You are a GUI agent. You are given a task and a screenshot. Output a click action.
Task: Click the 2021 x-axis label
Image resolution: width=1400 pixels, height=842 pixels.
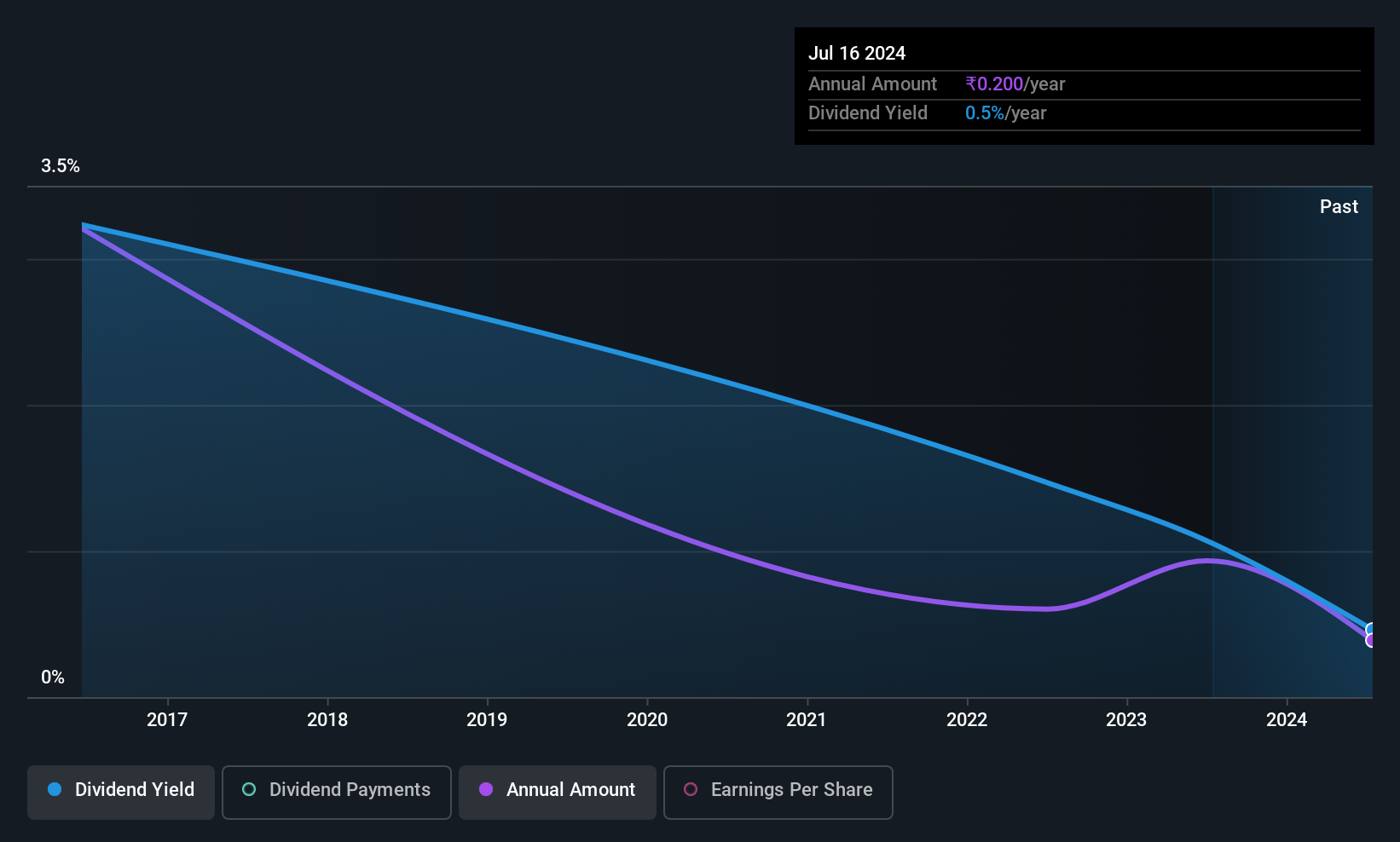click(807, 720)
